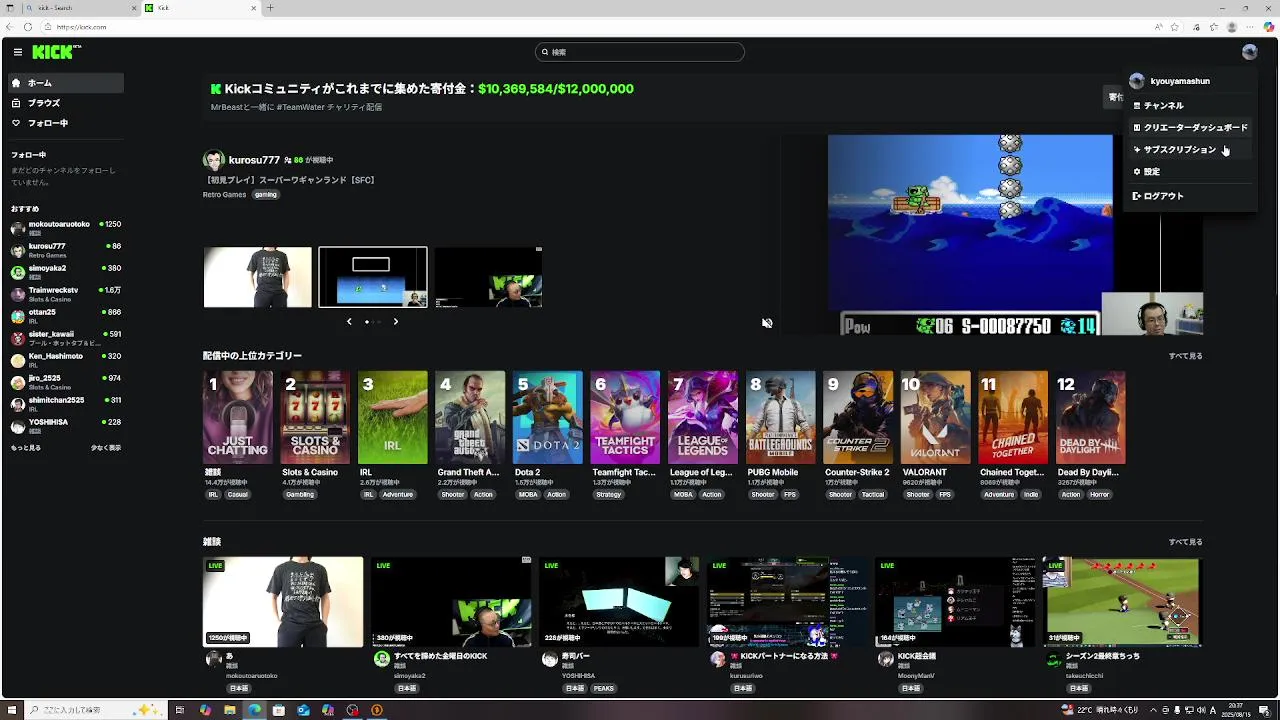Viewport: 1280px width, 720px height.
Task: Open File Explorer from the taskbar
Action: [x=229, y=710]
